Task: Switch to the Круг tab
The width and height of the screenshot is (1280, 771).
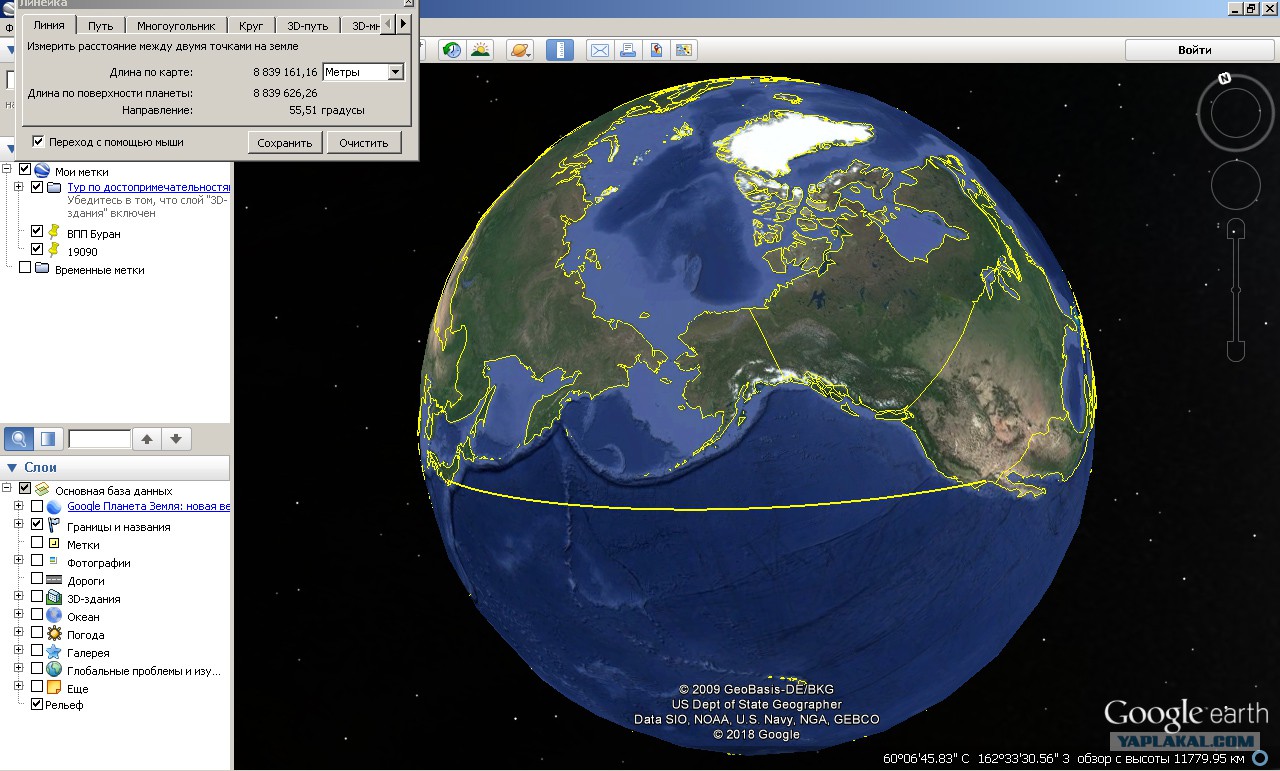Action: point(251,26)
